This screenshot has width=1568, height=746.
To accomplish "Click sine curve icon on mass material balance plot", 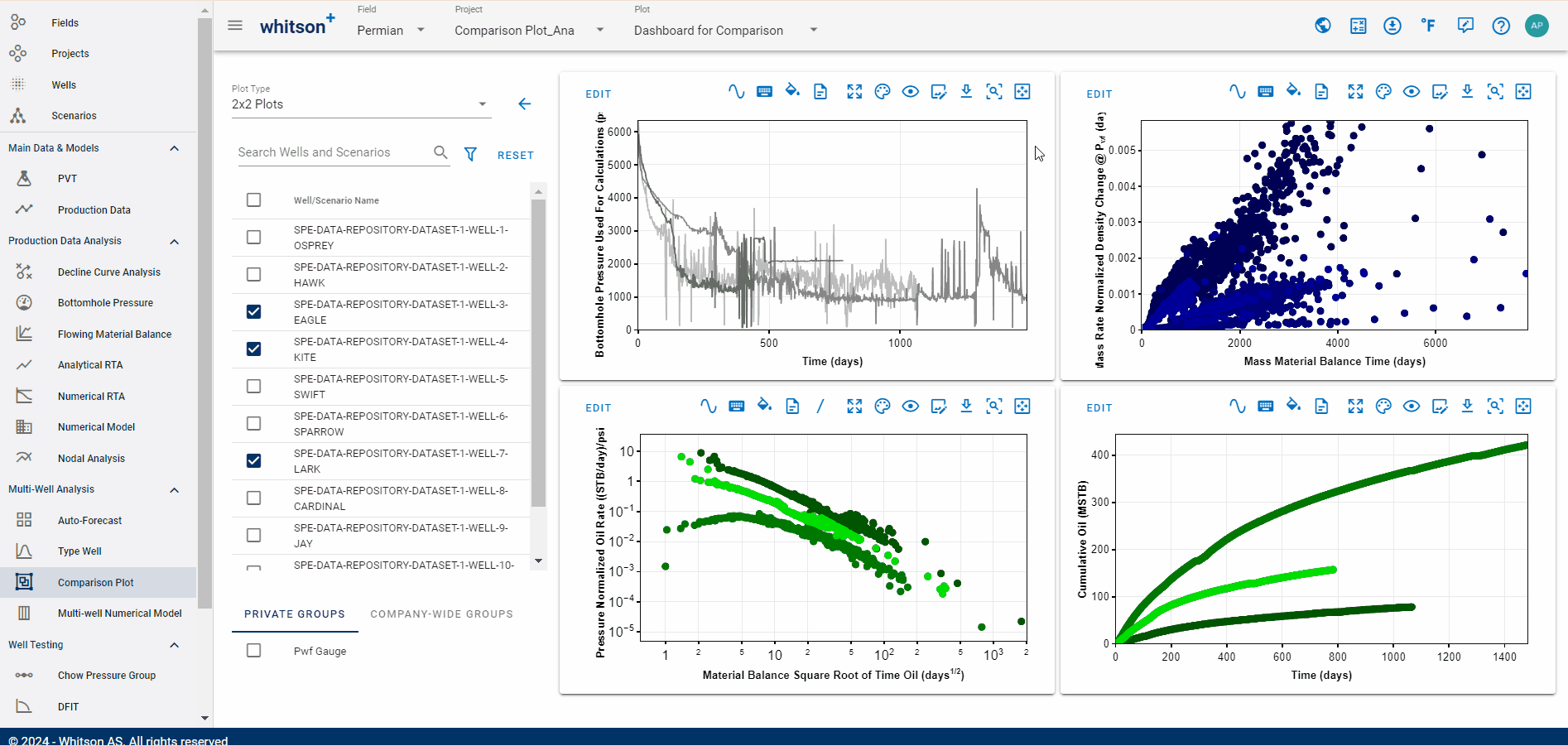I will point(1237,92).
